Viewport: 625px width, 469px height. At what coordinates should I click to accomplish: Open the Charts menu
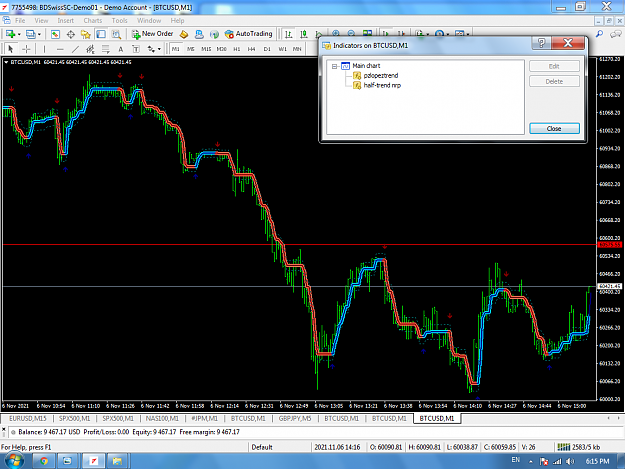[93, 20]
